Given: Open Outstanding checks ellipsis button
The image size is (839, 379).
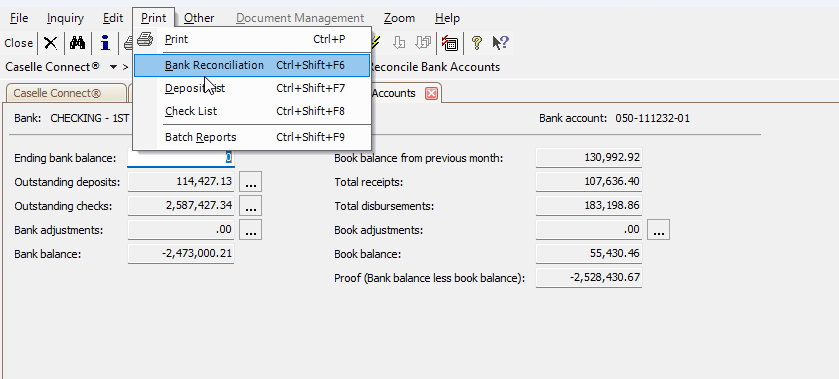Looking at the screenshot, I should pyautogui.click(x=250, y=206).
